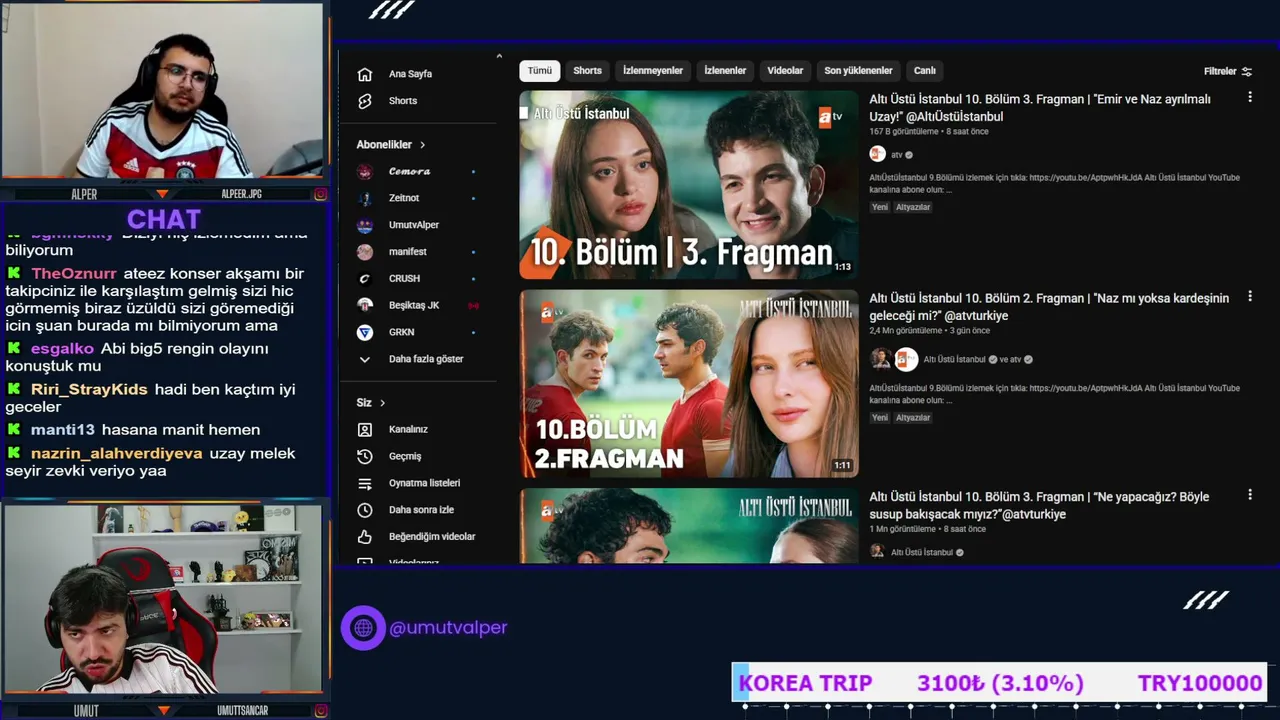Open the manifest channel avatar
This screenshot has width=1280, height=720.
click(365, 252)
